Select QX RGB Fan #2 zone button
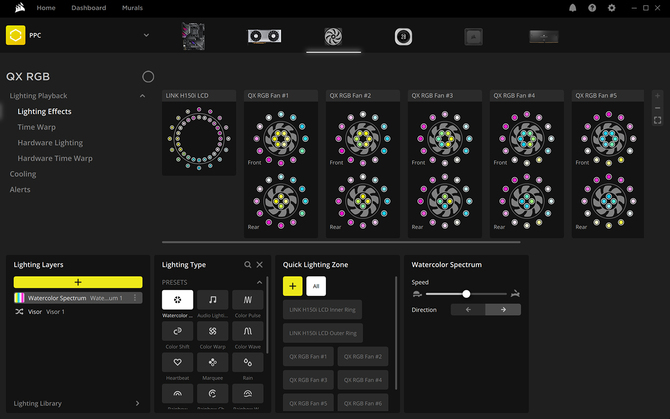 click(x=363, y=356)
